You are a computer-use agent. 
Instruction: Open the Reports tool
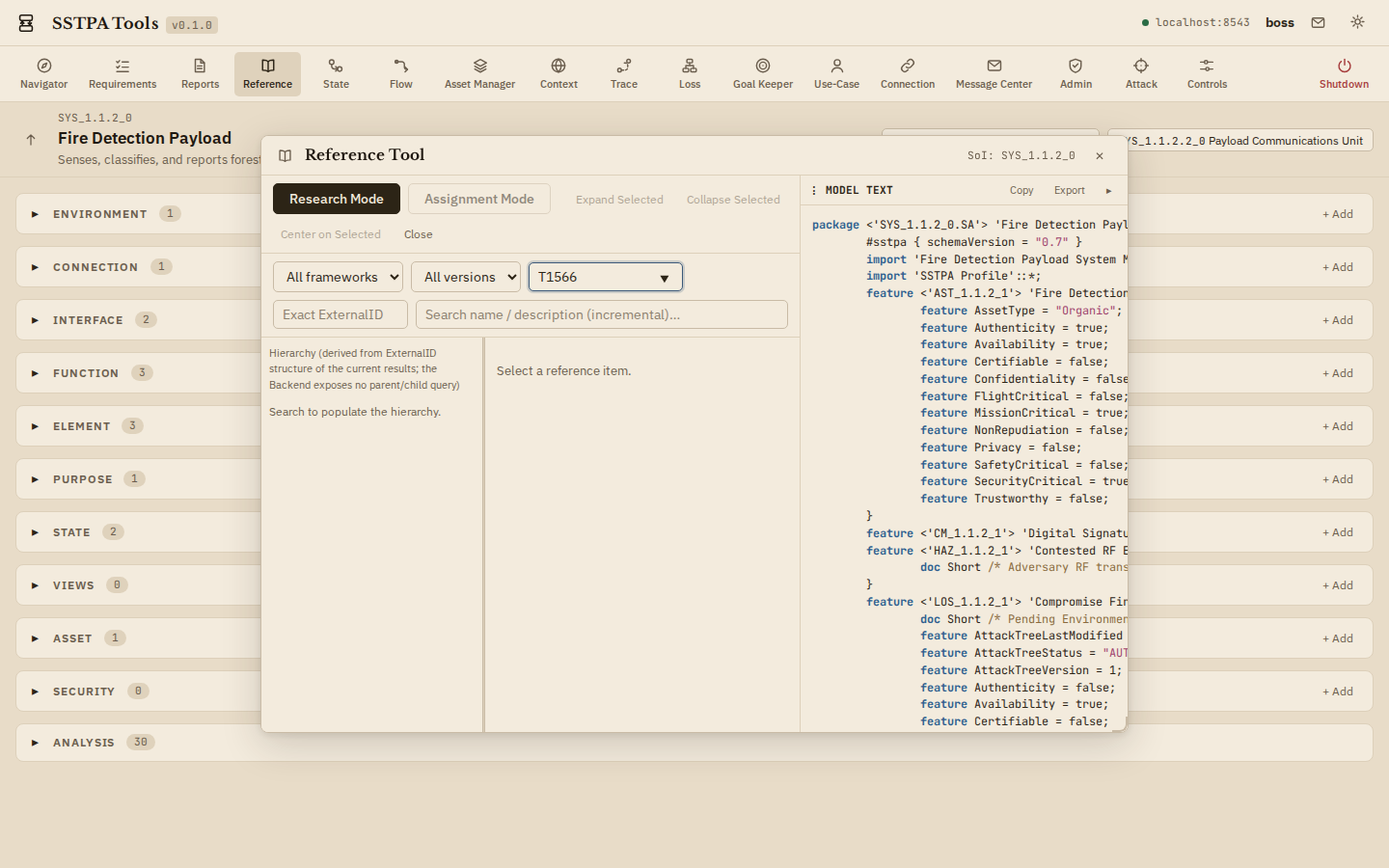[x=200, y=74]
